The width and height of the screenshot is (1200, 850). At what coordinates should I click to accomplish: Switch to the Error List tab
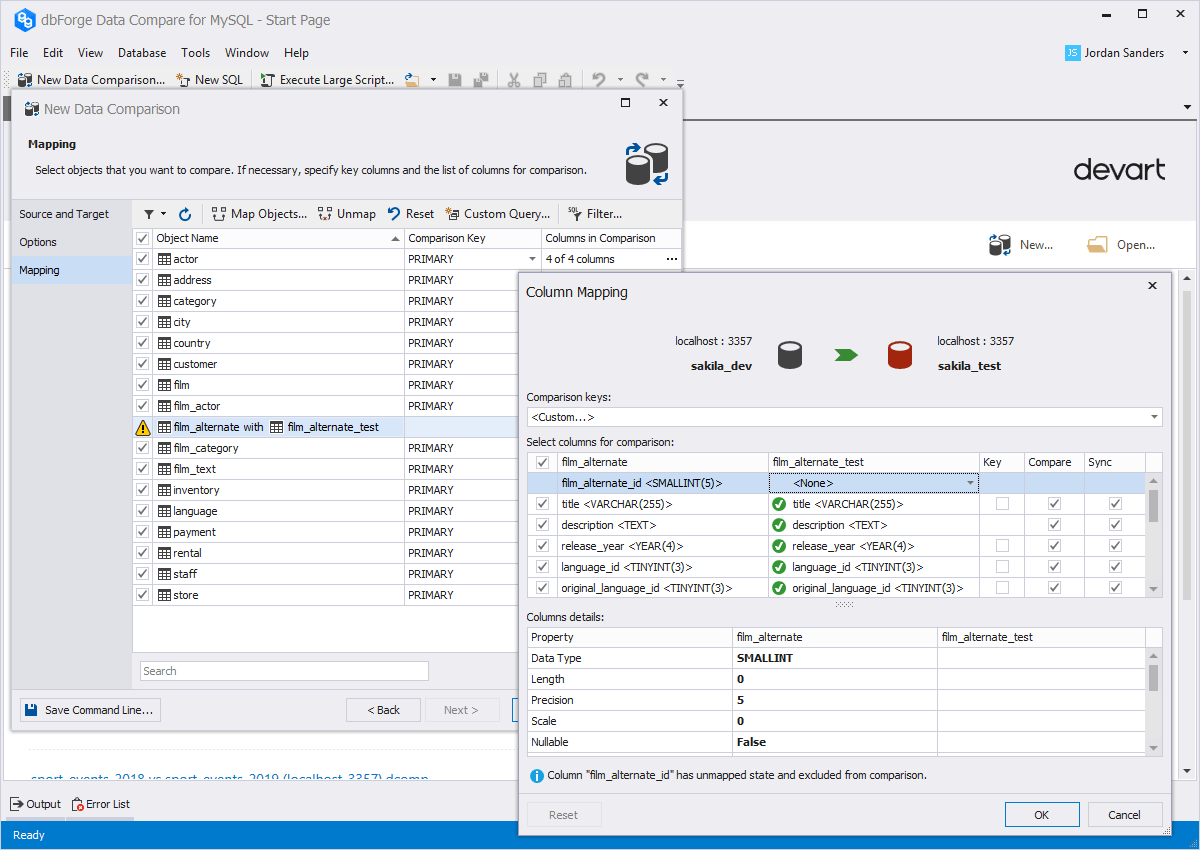click(x=100, y=803)
